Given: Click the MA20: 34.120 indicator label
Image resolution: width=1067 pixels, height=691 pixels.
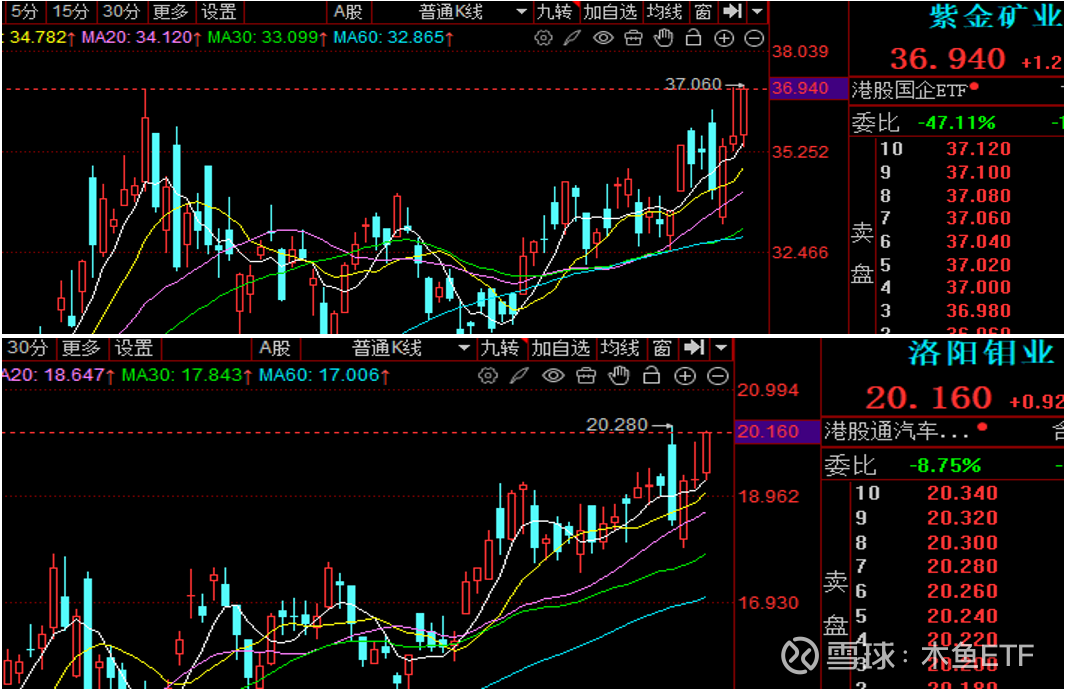Looking at the screenshot, I should point(142,37).
